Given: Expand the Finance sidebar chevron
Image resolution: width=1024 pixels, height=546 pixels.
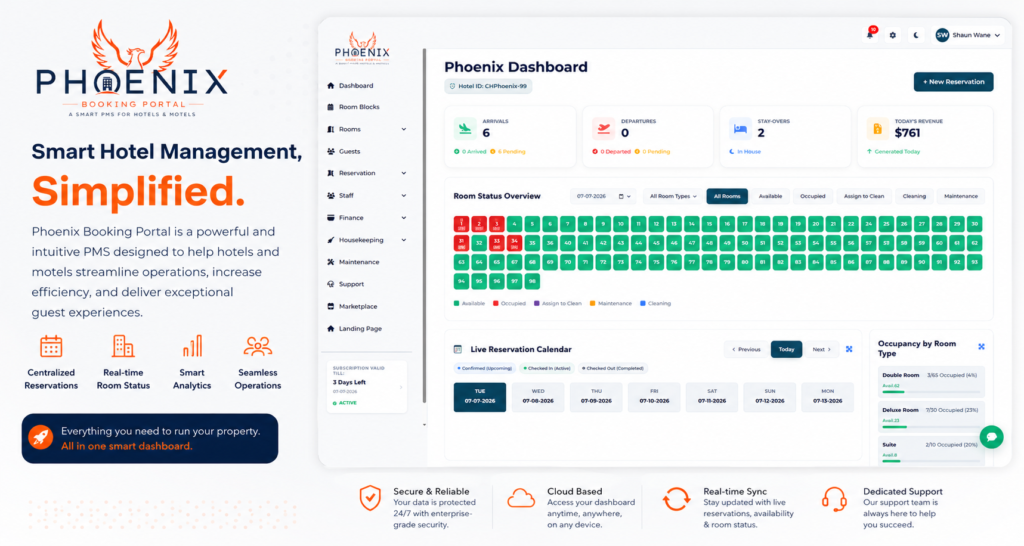Looking at the screenshot, I should point(404,217).
